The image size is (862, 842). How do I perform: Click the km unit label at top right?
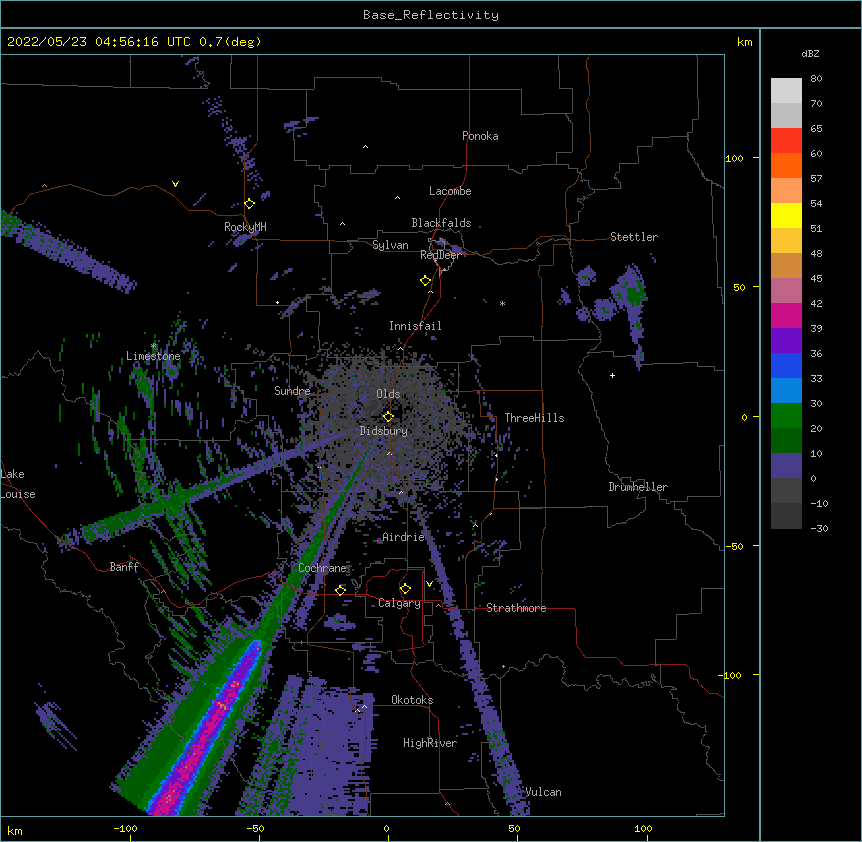tap(744, 42)
